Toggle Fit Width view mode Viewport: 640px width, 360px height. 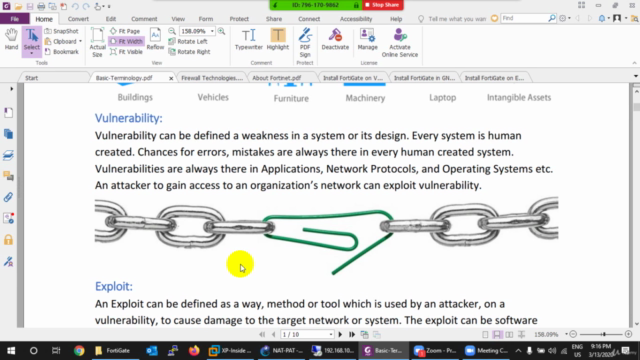[126, 41]
